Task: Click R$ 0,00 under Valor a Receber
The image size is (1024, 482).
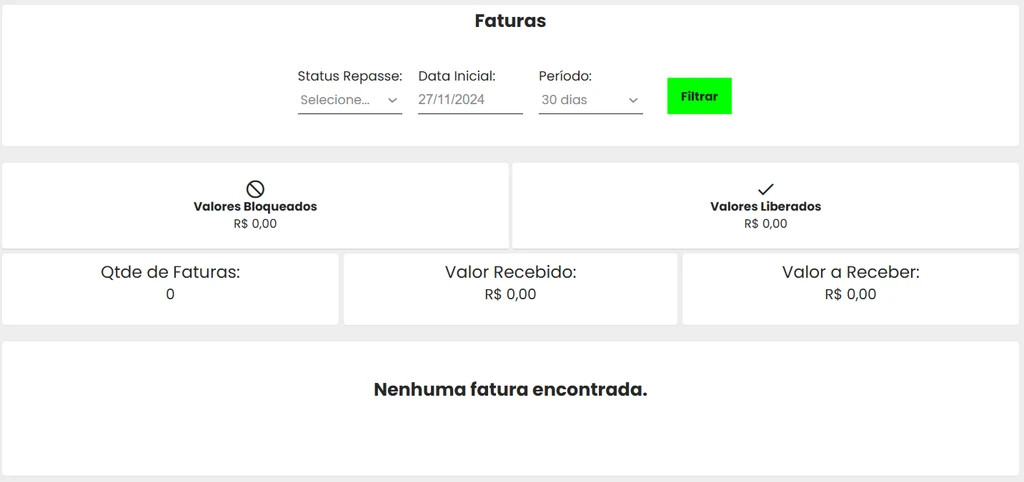Action: tap(850, 295)
